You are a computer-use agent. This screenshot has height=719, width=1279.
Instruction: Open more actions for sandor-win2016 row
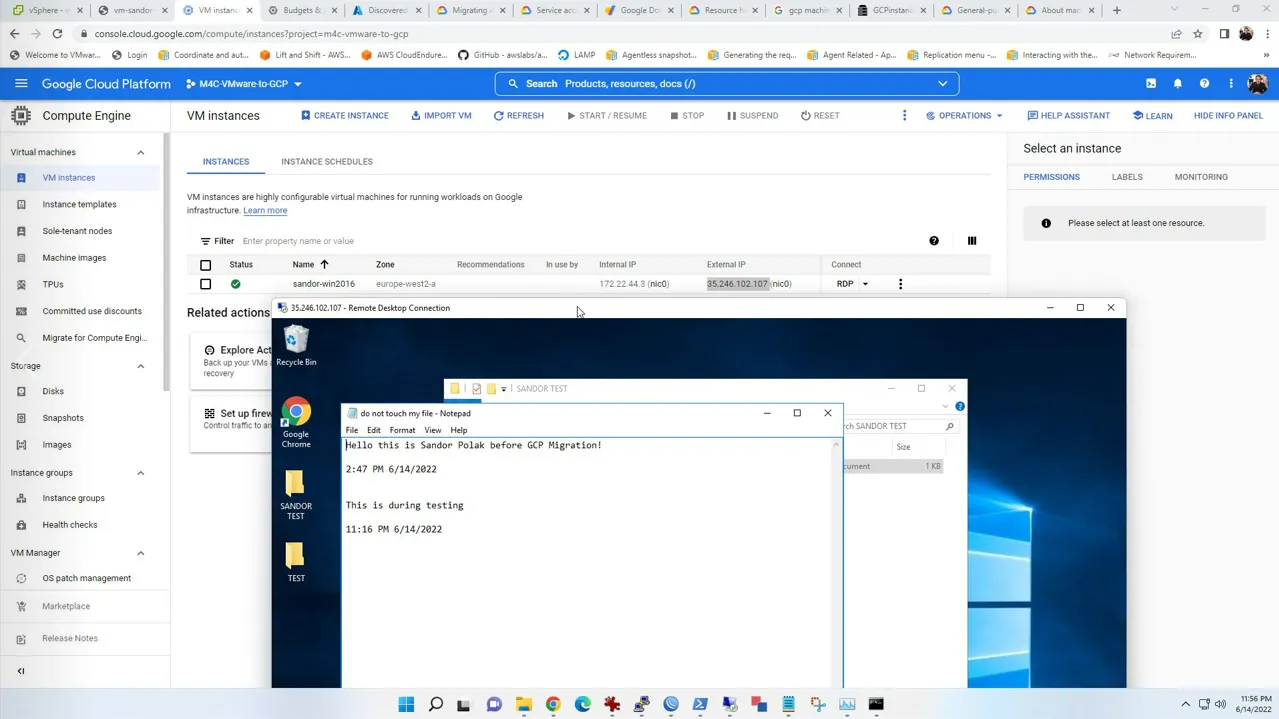(x=900, y=284)
